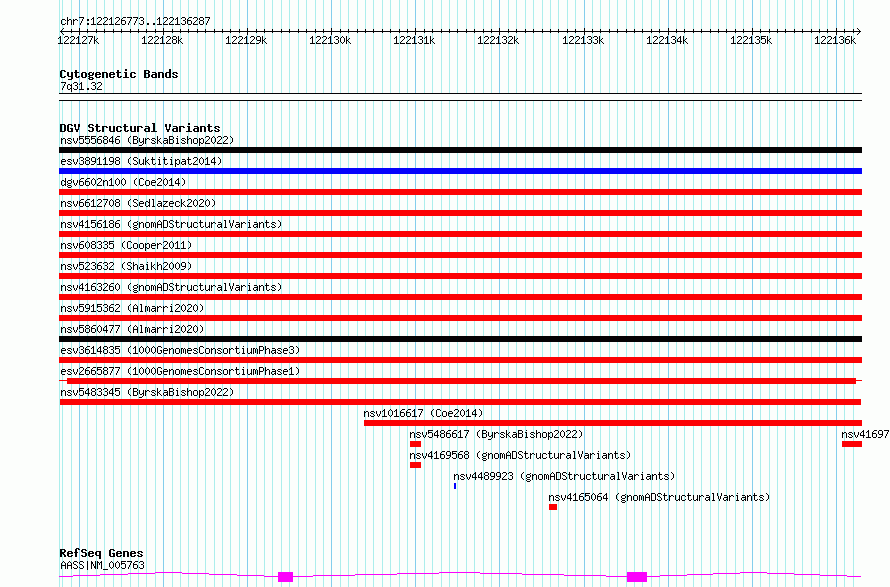Image resolution: width=890 pixels, height=587 pixels.
Task: Click the 122130k ruler tick label
Action: pyautogui.click(x=330, y=40)
